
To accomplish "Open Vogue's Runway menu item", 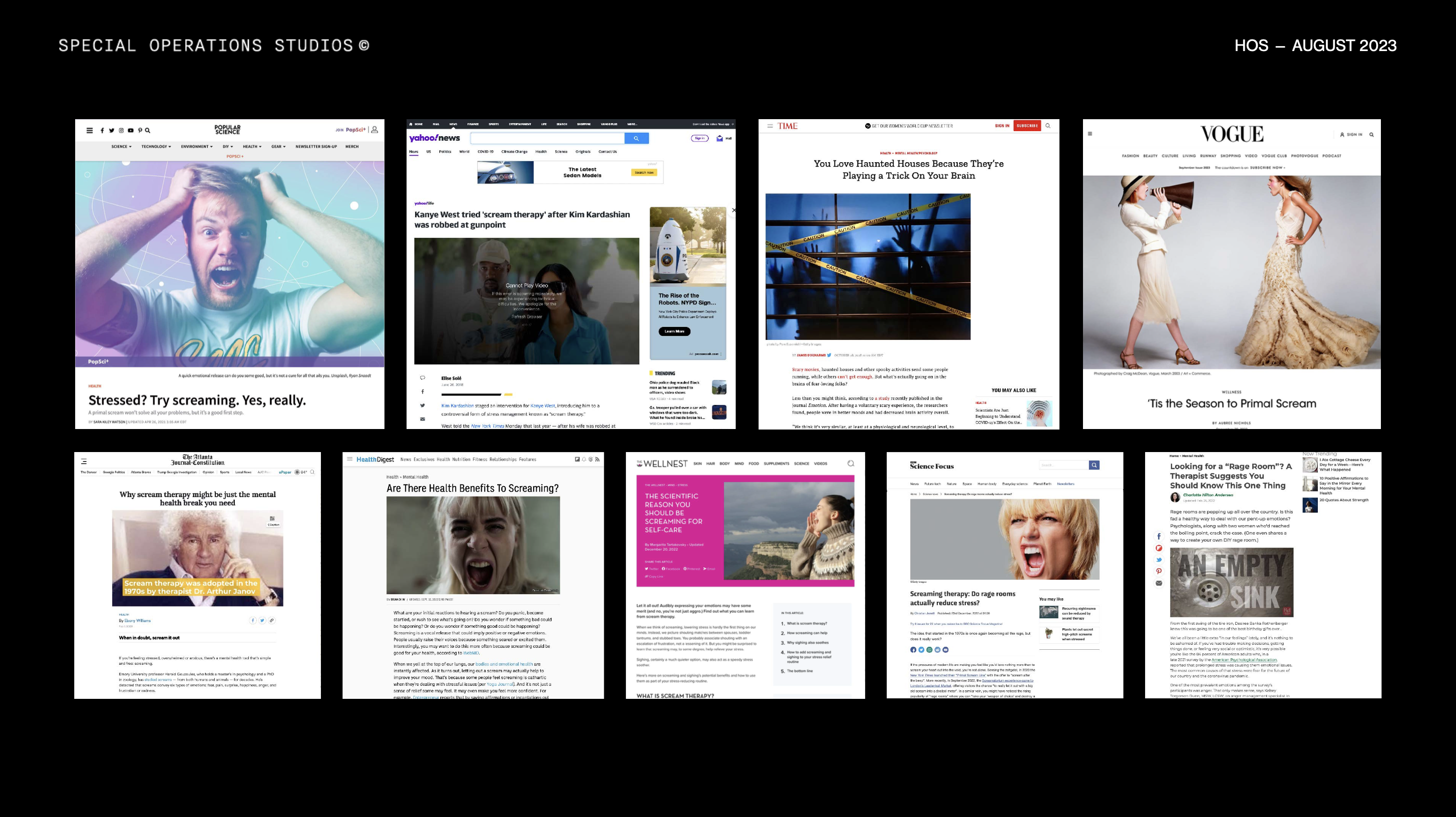I will (x=1208, y=156).
